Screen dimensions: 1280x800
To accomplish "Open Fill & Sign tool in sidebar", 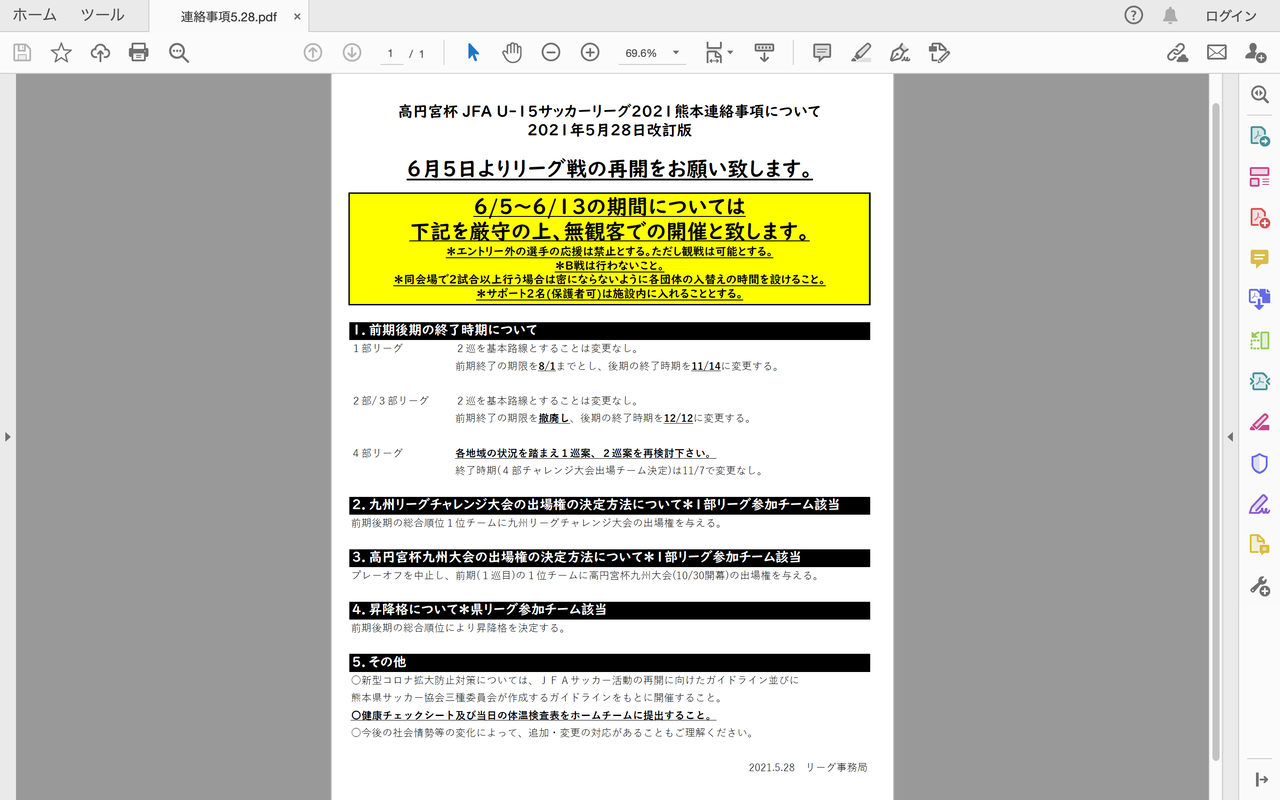I will click(x=1260, y=503).
